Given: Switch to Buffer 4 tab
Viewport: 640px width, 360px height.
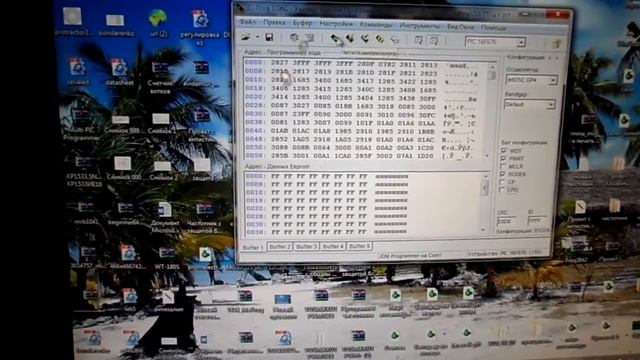Looking at the screenshot, I should pyautogui.click(x=333, y=247).
